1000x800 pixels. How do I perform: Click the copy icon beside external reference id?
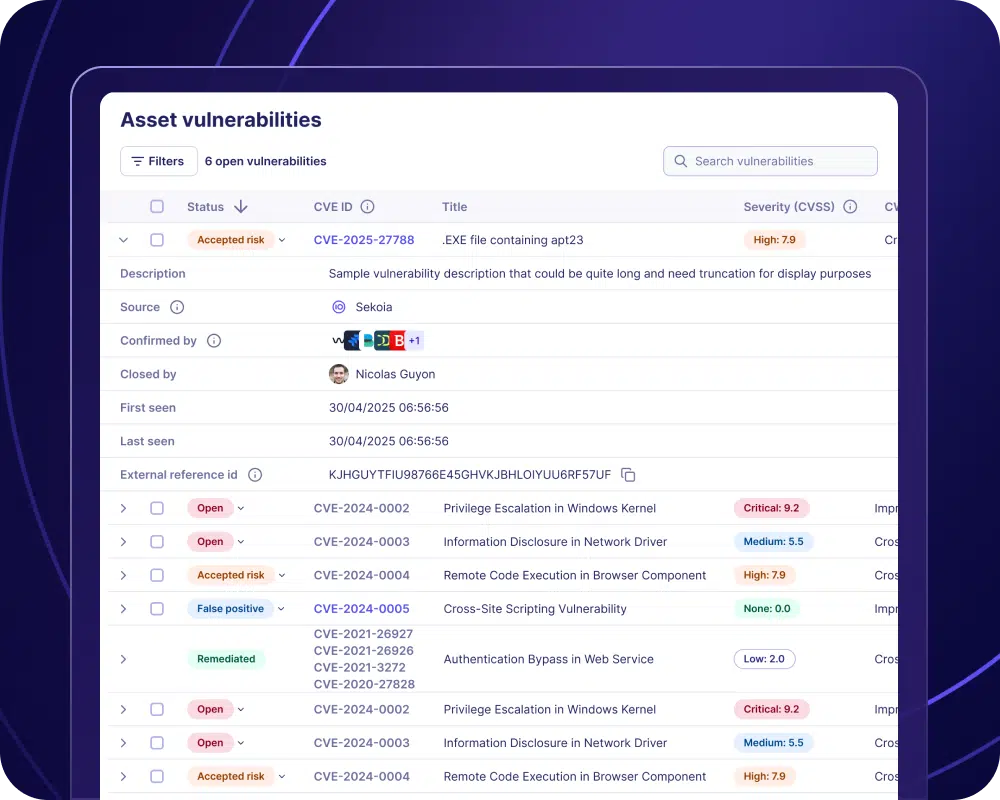coord(628,475)
